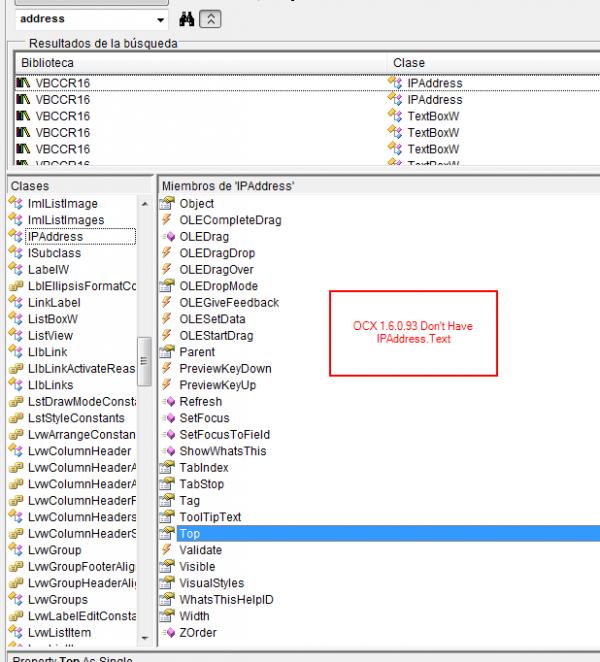Toggle the hide search results button
The height and width of the screenshot is (662, 600).
click(210, 19)
